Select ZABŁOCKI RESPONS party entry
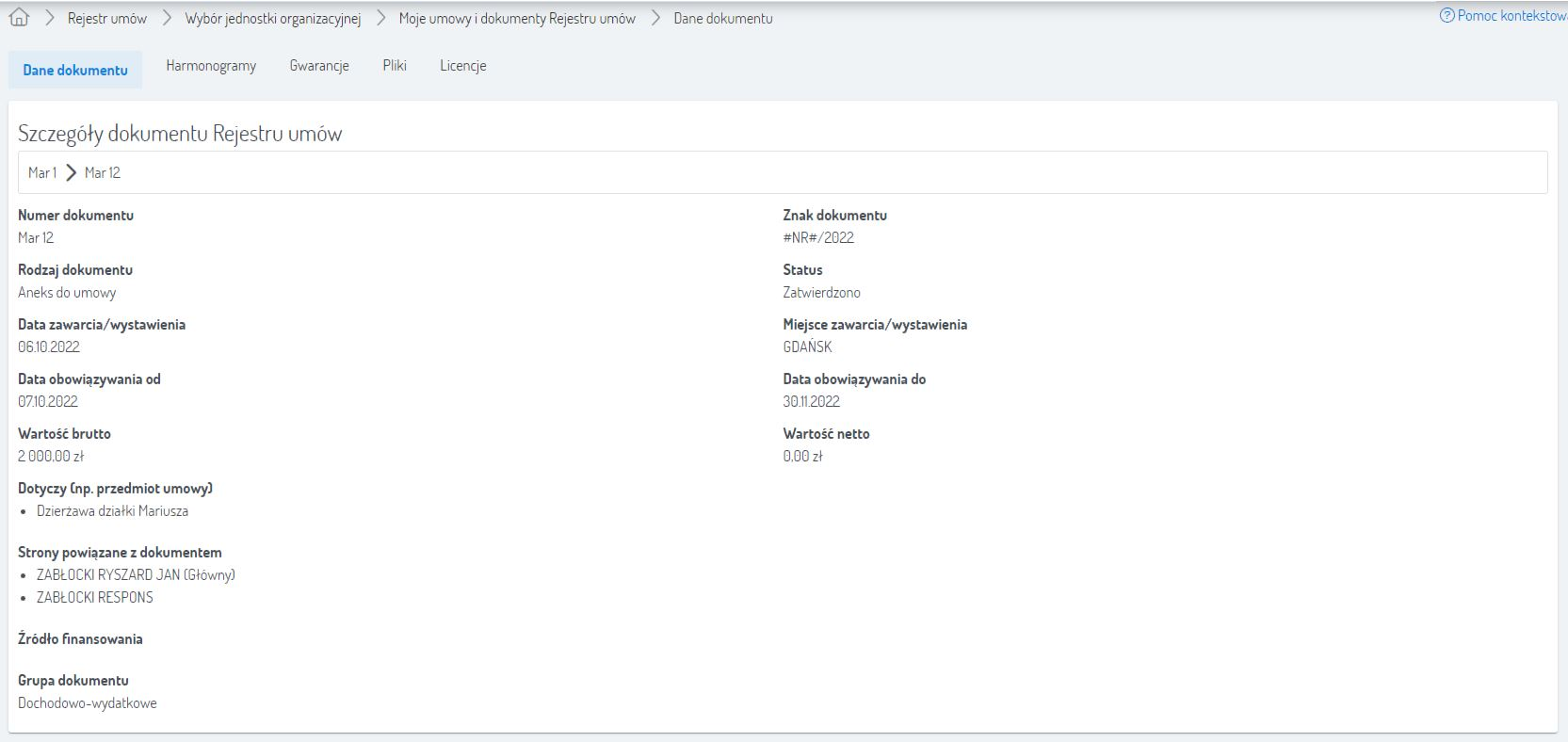 (94, 598)
